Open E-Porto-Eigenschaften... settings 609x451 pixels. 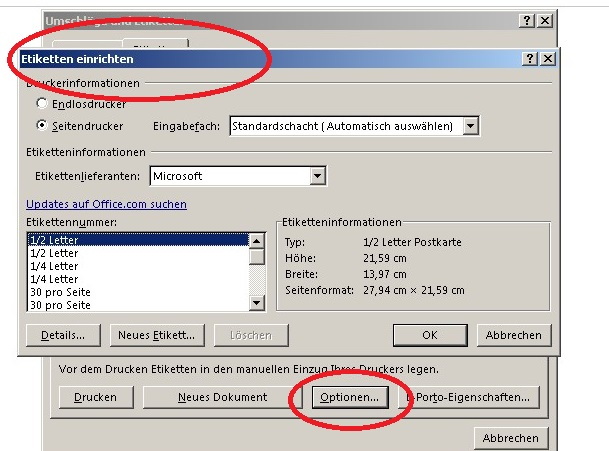(x=472, y=397)
